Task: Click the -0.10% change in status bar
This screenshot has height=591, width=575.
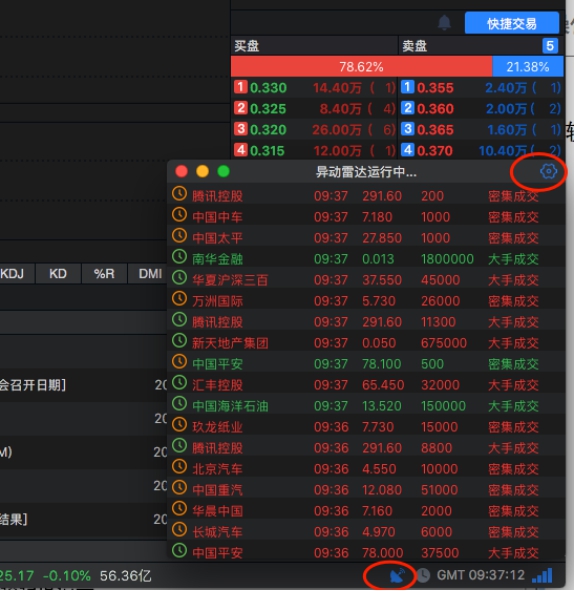Action: tap(67, 576)
